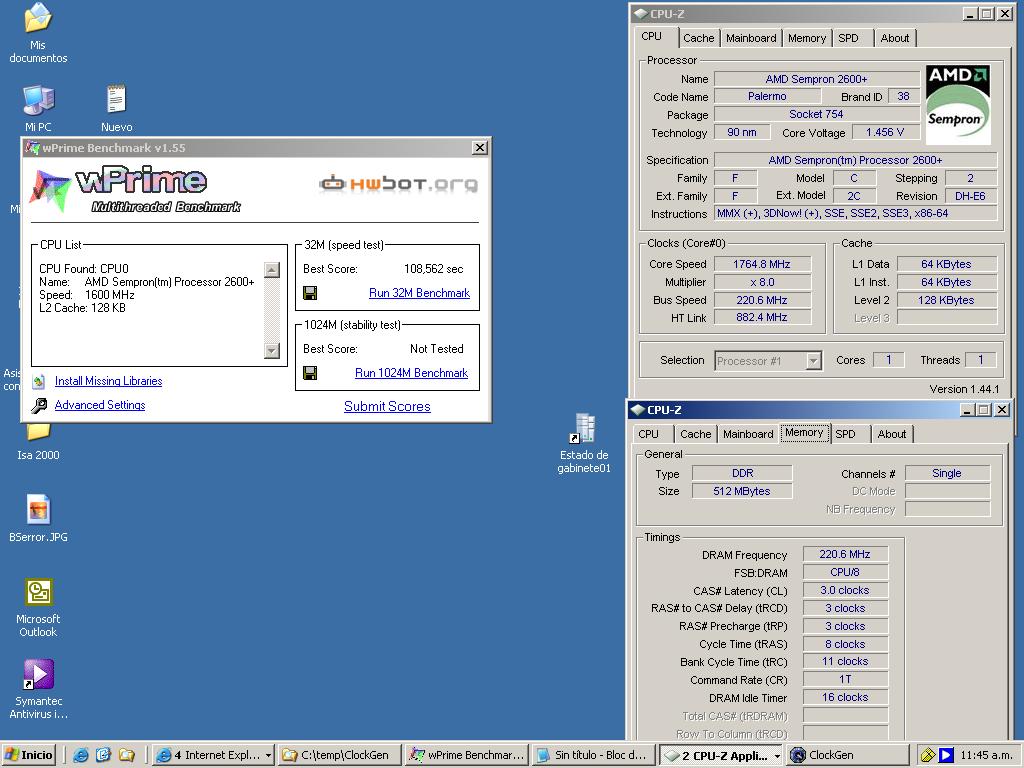Click the Channels # value Single
This screenshot has height=768, width=1024.
(x=947, y=473)
